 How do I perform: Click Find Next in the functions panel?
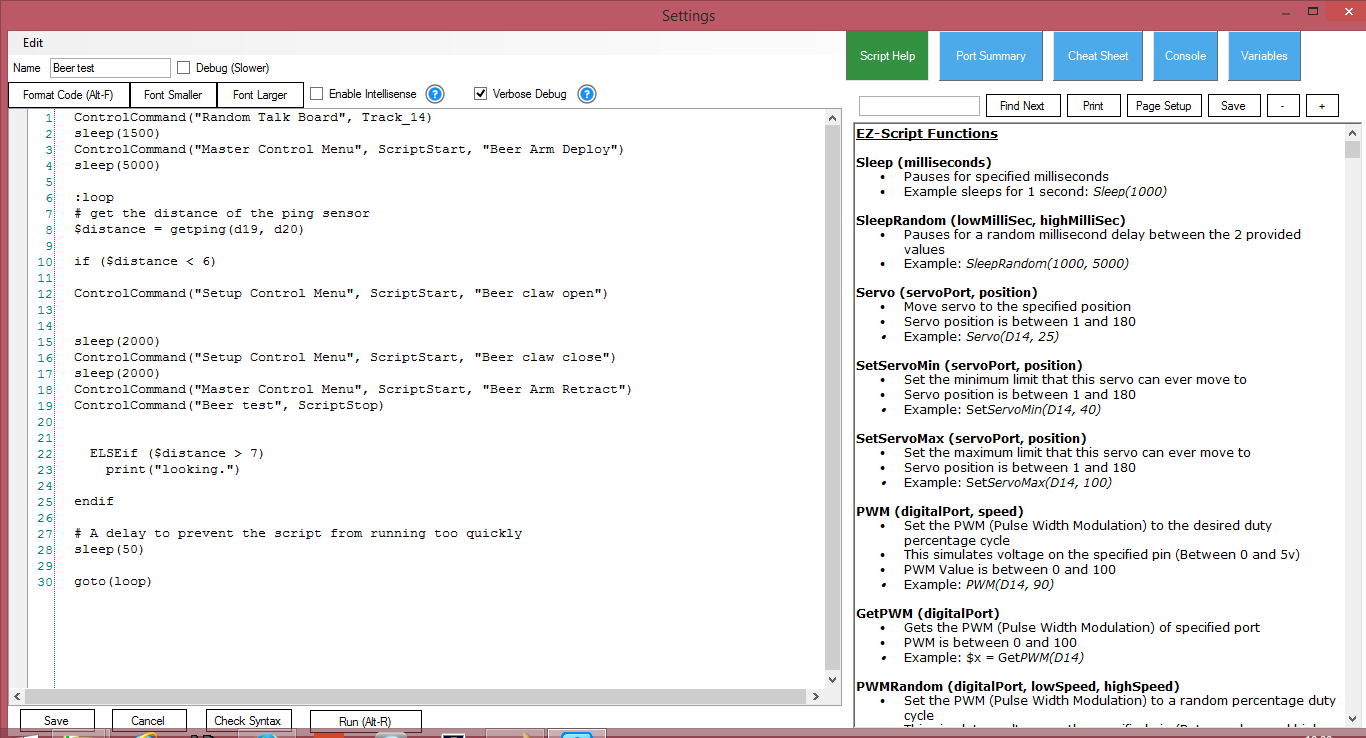pyautogui.click(x=1023, y=105)
